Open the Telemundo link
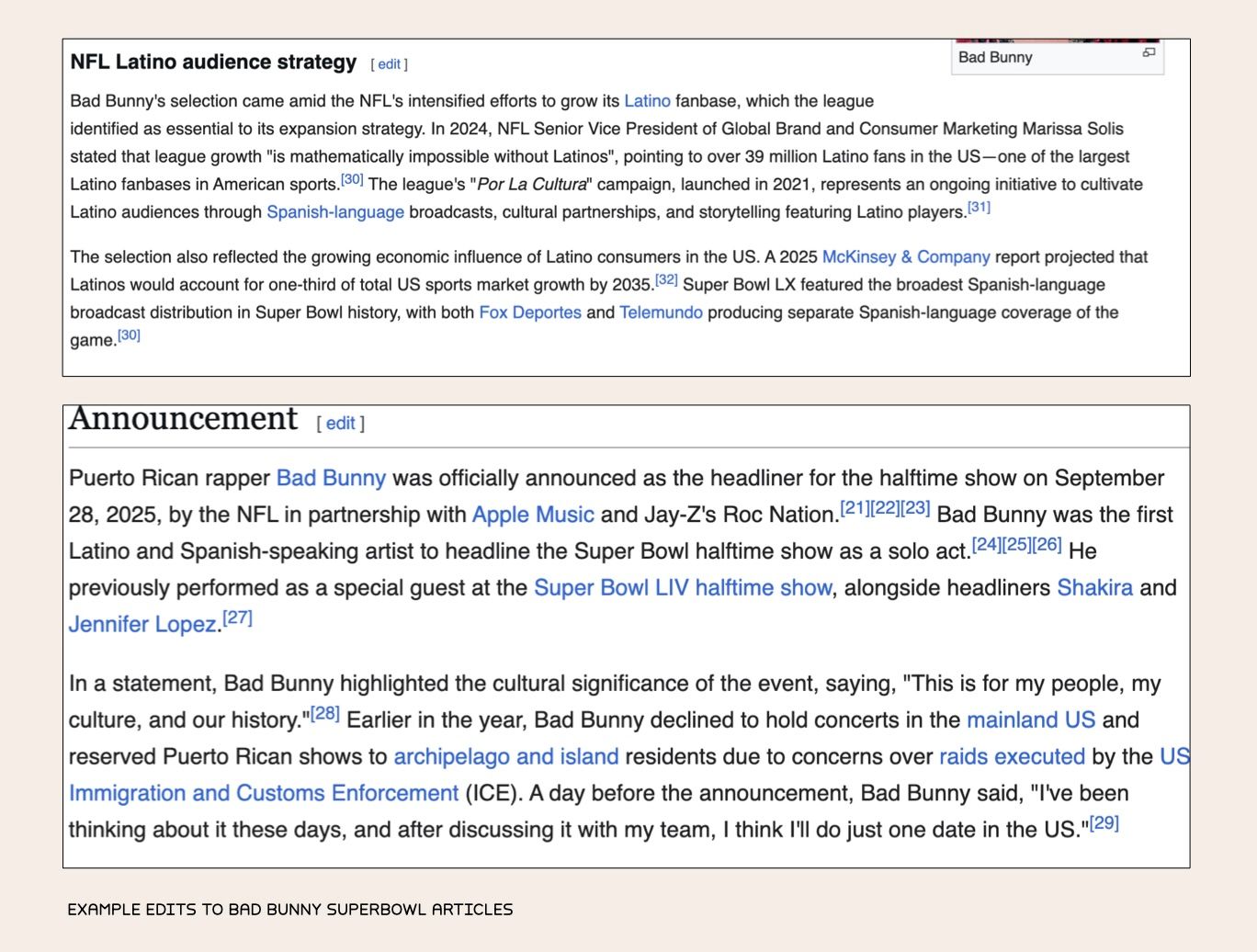Screen dimensions: 1257x952 point(661,312)
